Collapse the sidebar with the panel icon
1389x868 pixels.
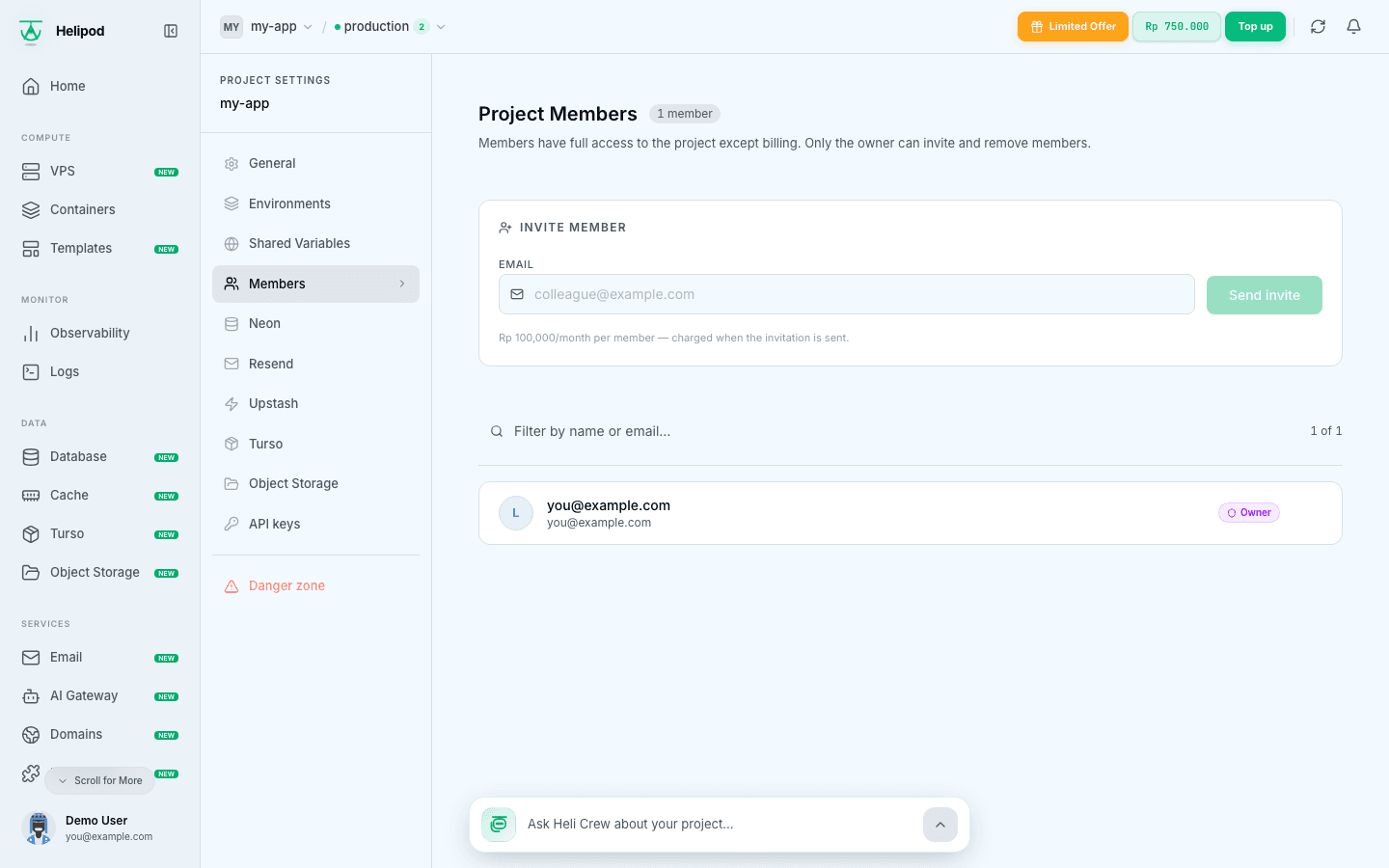click(171, 31)
